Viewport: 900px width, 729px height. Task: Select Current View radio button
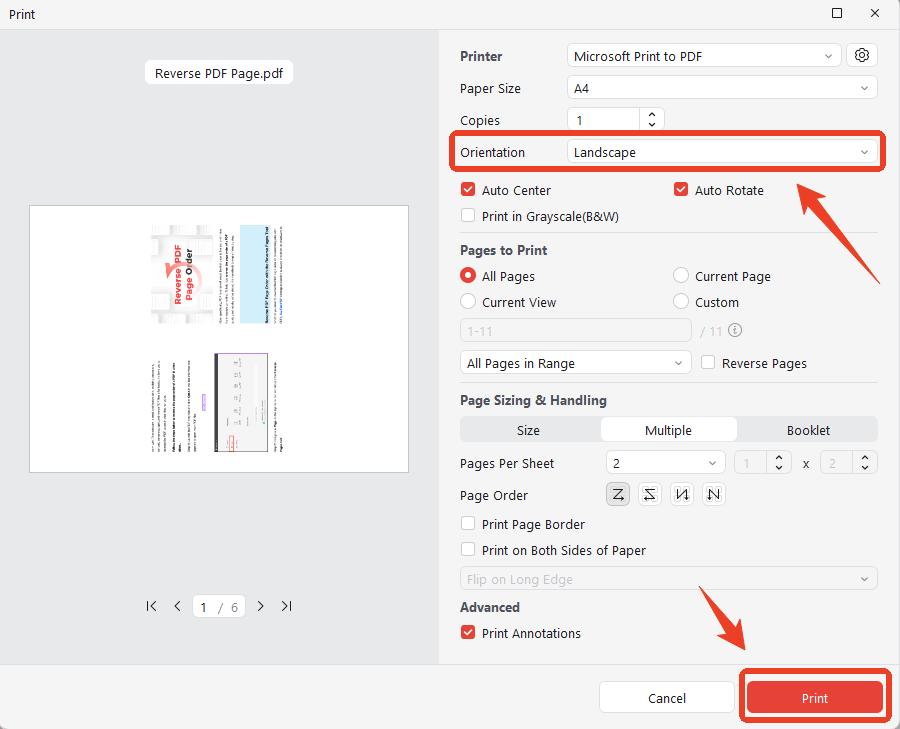pos(468,301)
